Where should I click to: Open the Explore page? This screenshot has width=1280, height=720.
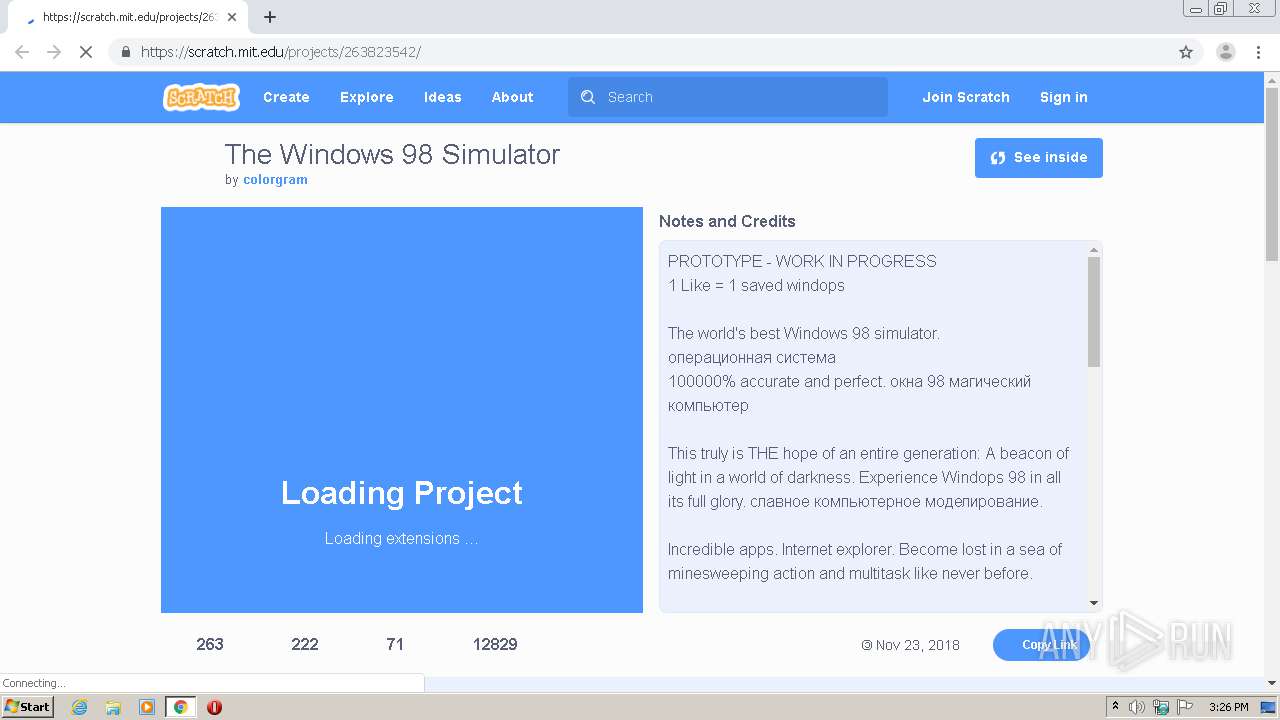click(367, 97)
